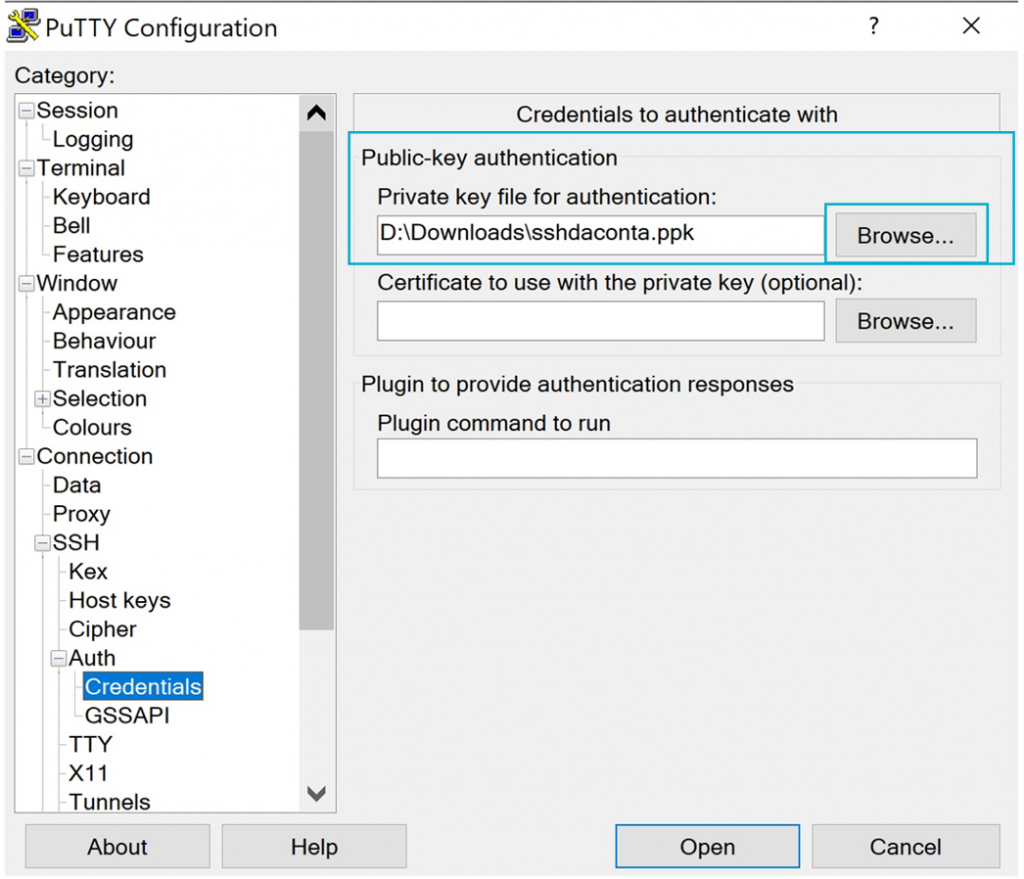
Task: Browse for the private key file
Action: click(x=906, y=235)
